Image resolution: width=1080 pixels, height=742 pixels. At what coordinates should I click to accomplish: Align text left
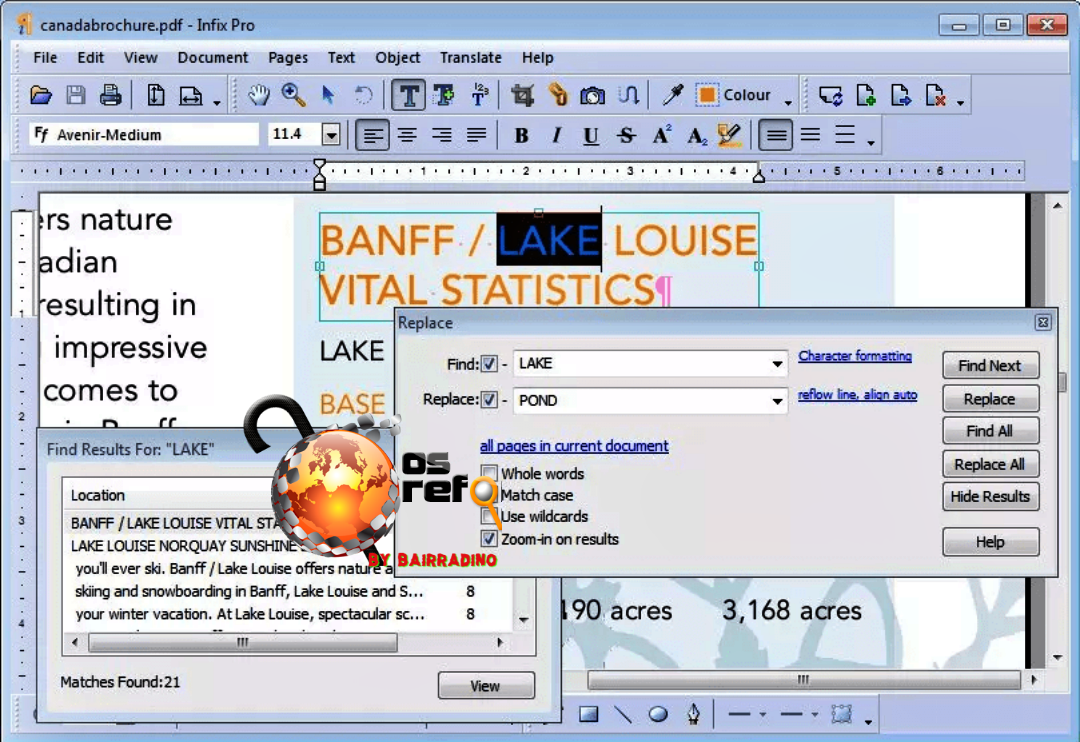tap(373, 135)
